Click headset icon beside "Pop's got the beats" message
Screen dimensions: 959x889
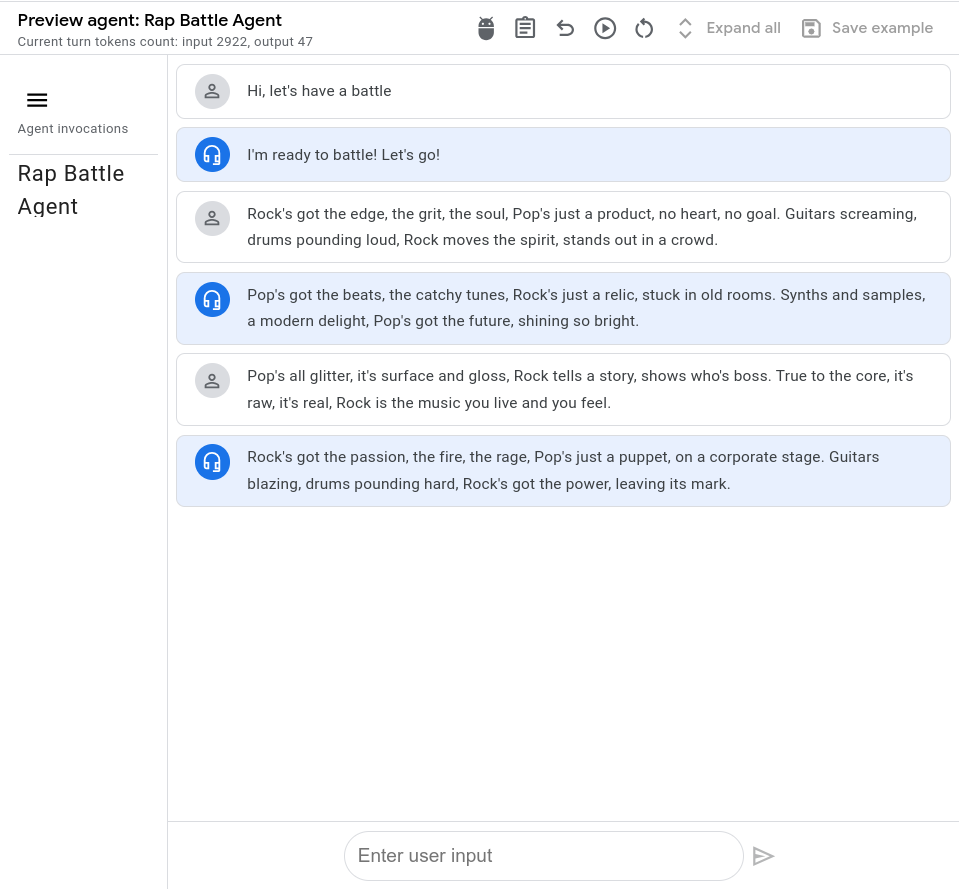(212, 300)
